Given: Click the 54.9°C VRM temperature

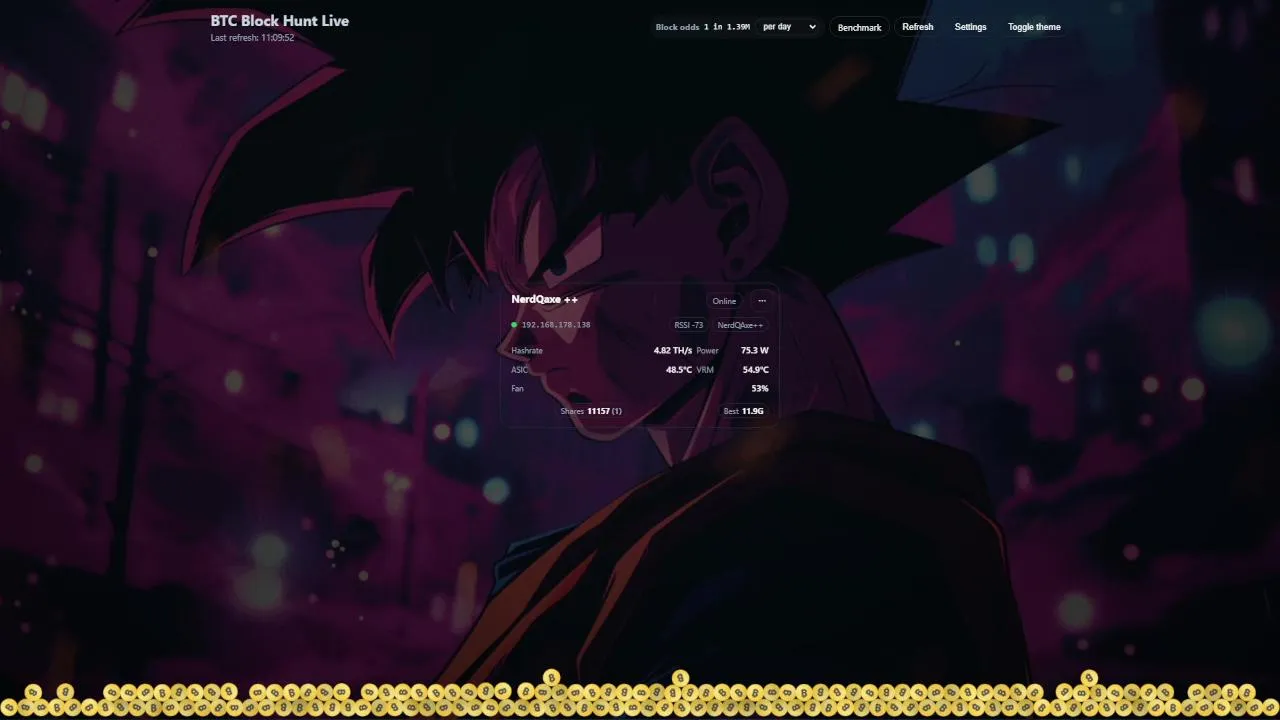Looking at the screenshot, I should [755, 370].
